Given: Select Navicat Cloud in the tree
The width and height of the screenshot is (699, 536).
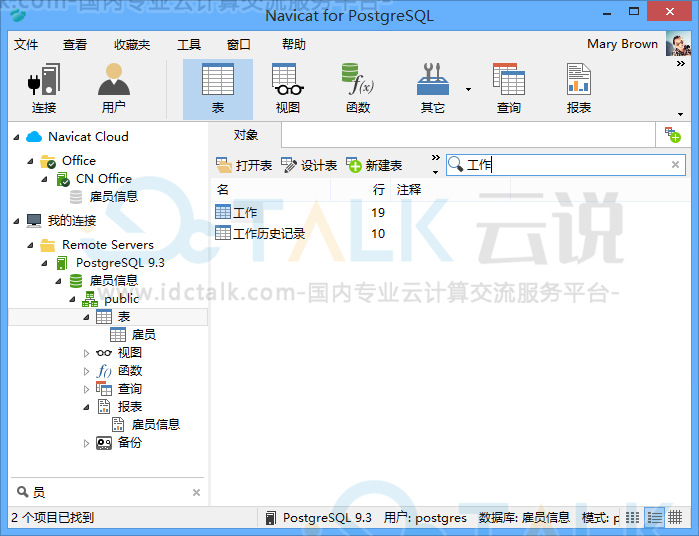Looking at the screenshot, I should [x=88, y=137].
